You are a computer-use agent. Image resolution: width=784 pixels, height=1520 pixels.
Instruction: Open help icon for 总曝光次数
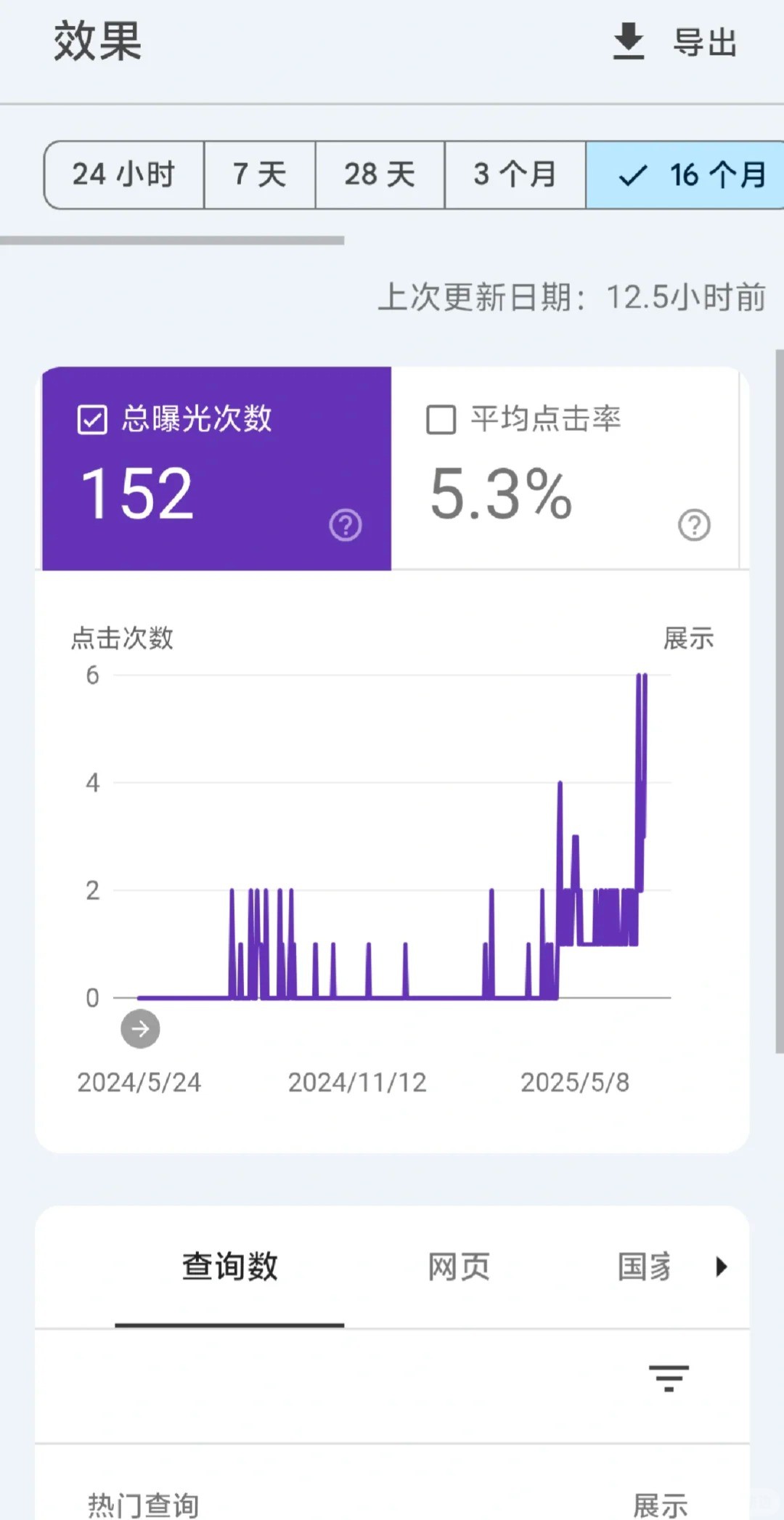click(346, 525)
